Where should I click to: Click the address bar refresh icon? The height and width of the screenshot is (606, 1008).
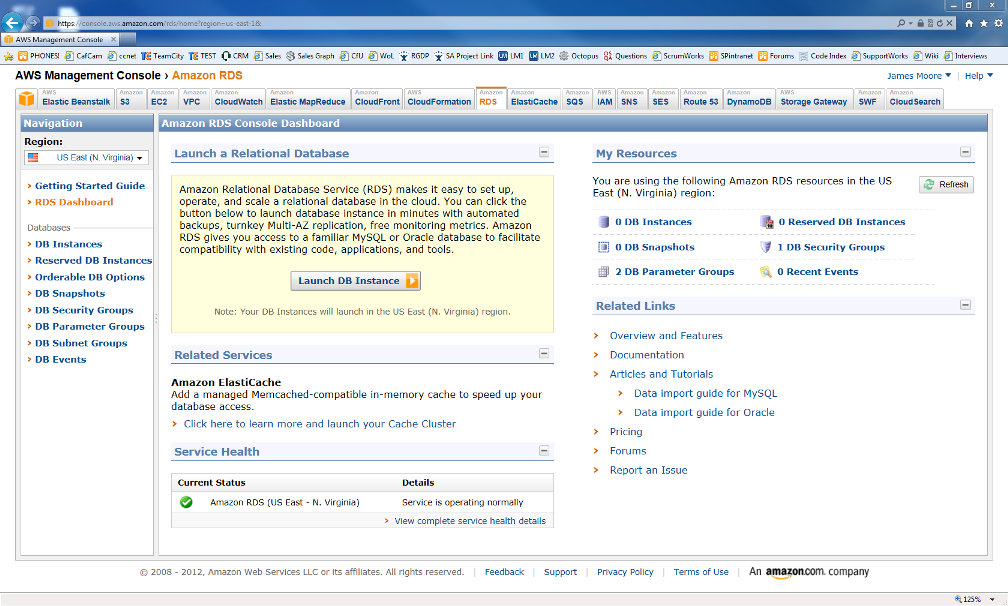tap(939, 23)
